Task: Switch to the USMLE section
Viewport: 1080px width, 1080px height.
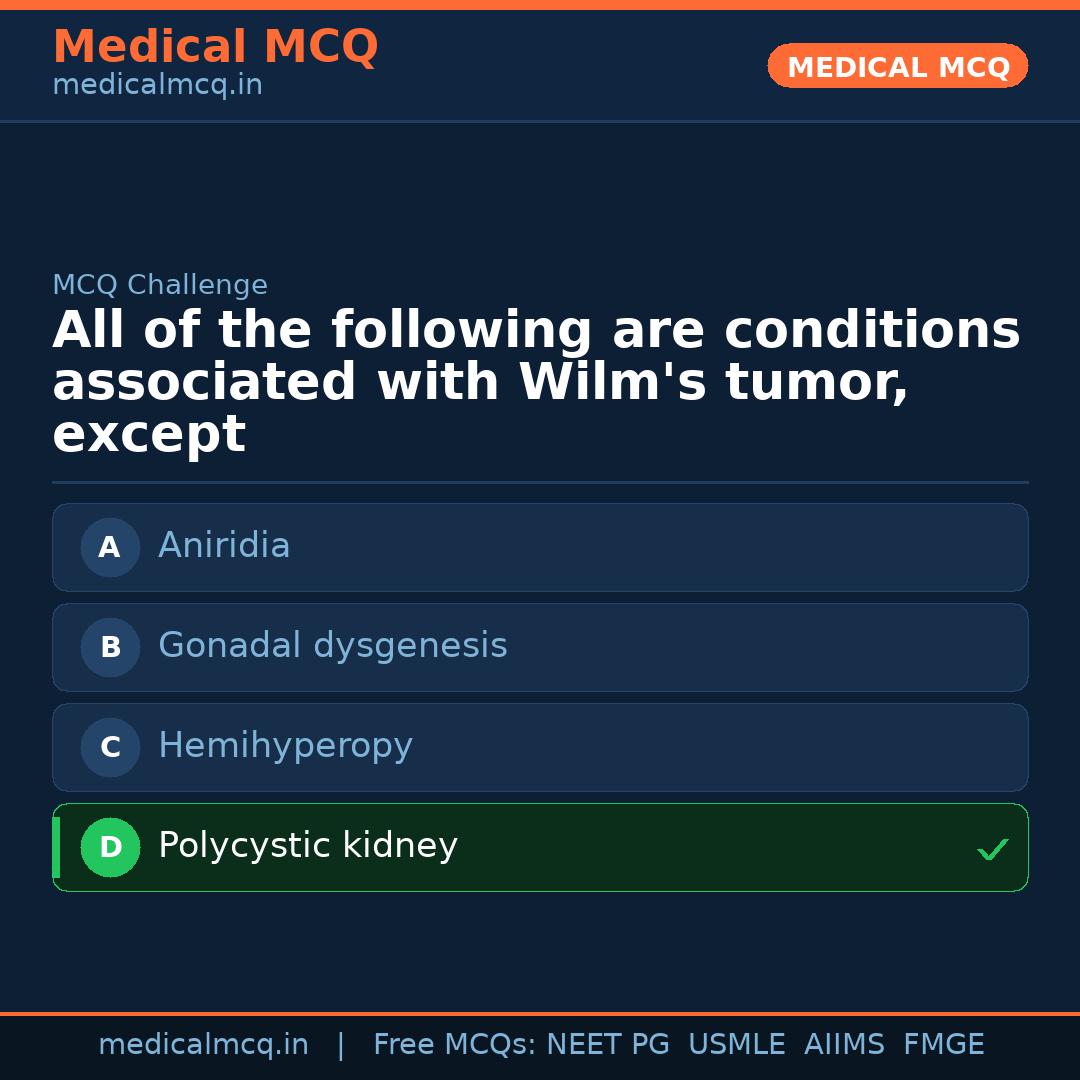Action: click(x=737, y=1044)
